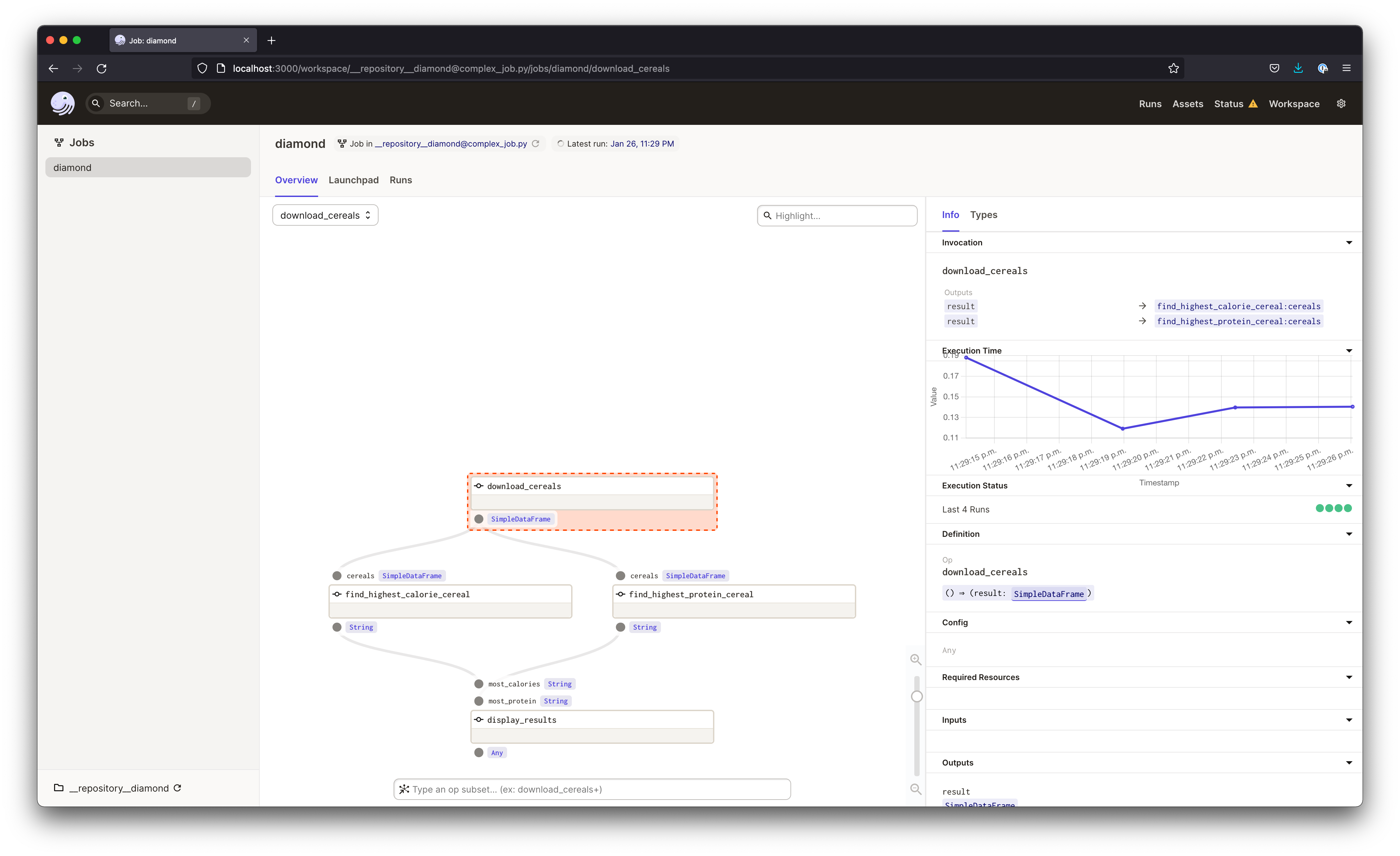Image resolution: width=1400 pixels, height=856 pixels.
Task: Refresh the __repository__diamond repository
Action: [177, 788]
